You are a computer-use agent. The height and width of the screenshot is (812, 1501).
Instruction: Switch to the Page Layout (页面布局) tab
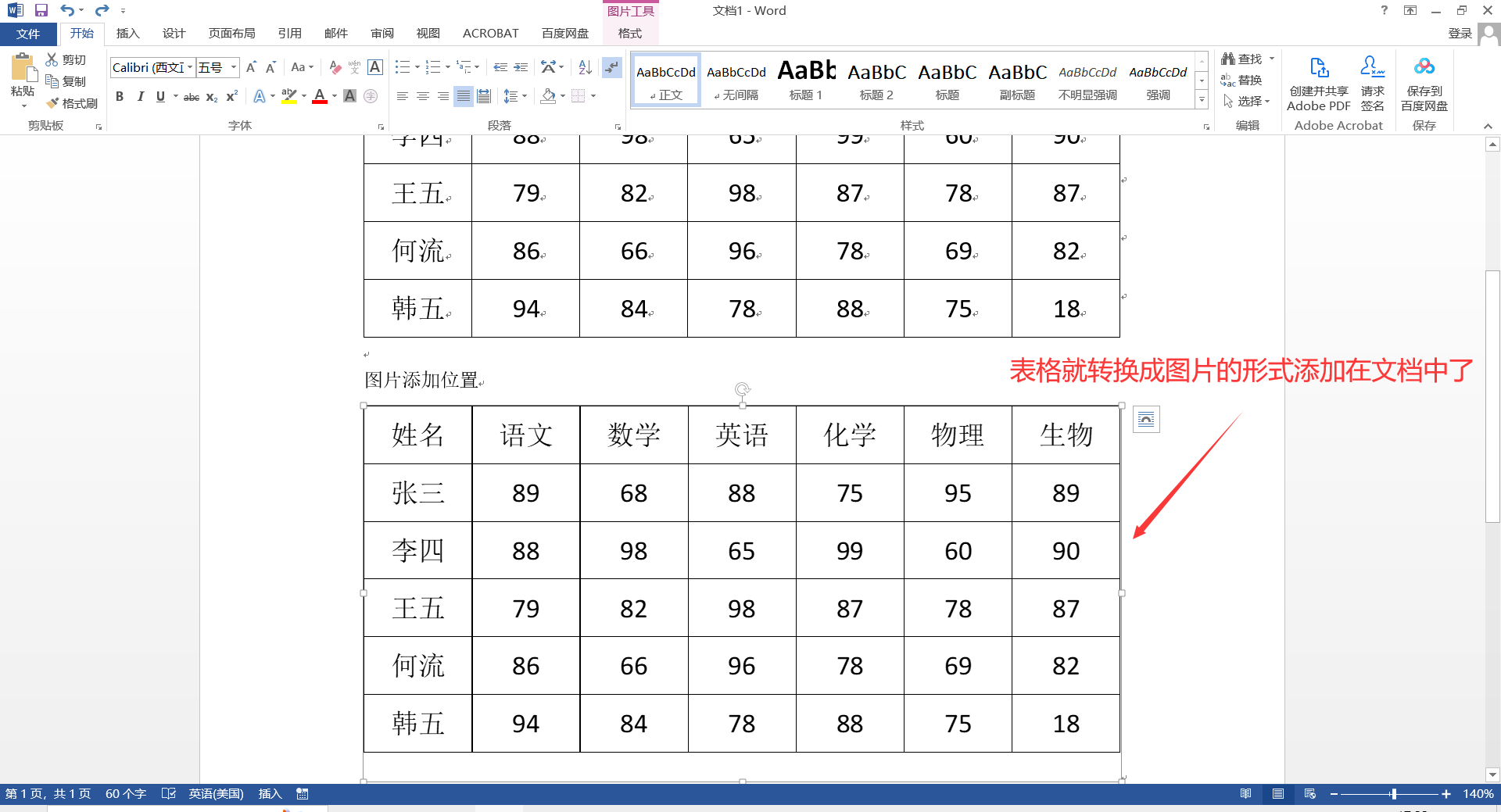231,34
